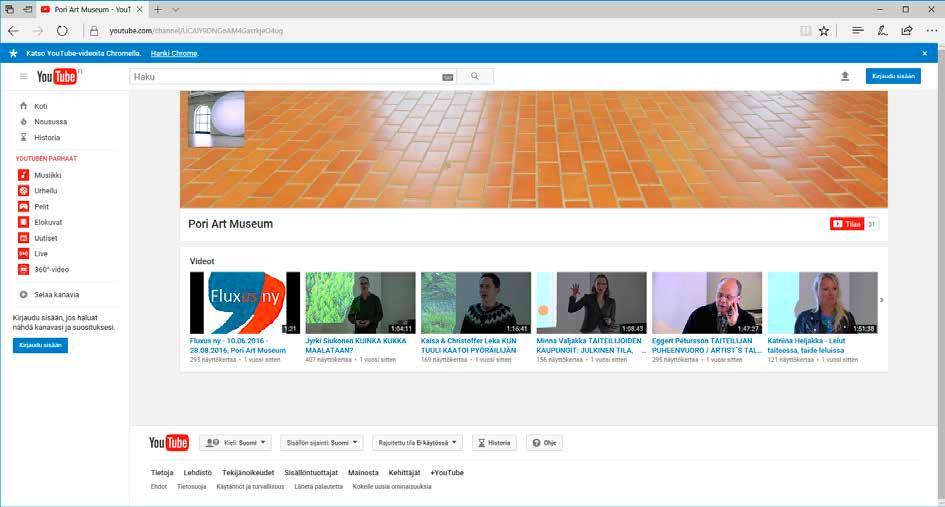Image resolution: width=945 pixels, height=507 pixels.
Task: Click browser forward arrow
Action: (38, 31)
